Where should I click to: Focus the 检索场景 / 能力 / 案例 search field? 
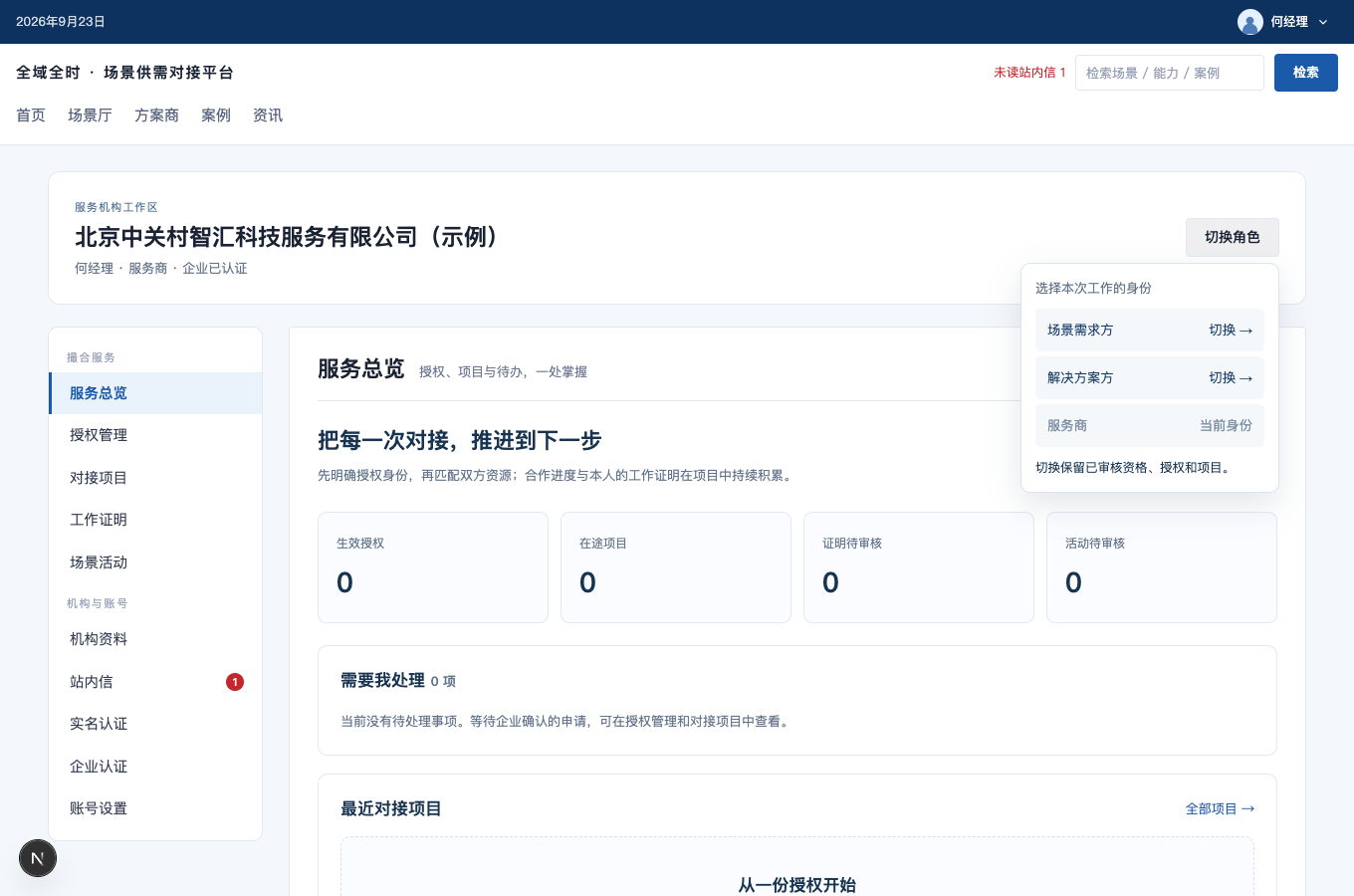point(1170,73)
